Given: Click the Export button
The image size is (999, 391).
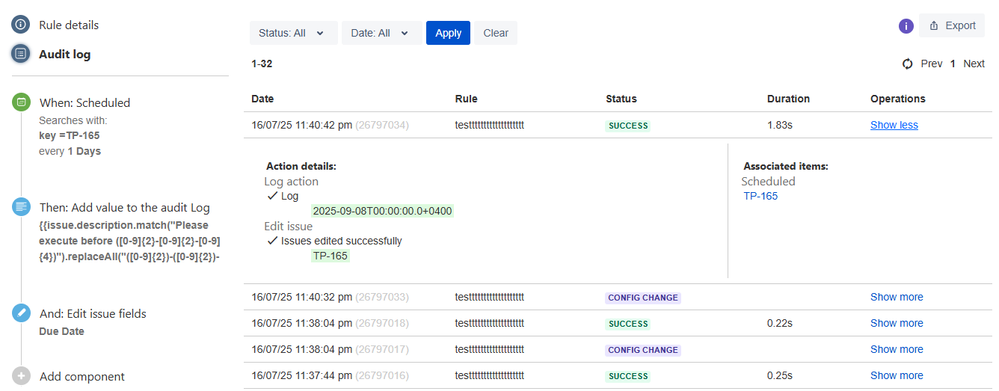Looking at the screenshot, I should pos(952,25).
